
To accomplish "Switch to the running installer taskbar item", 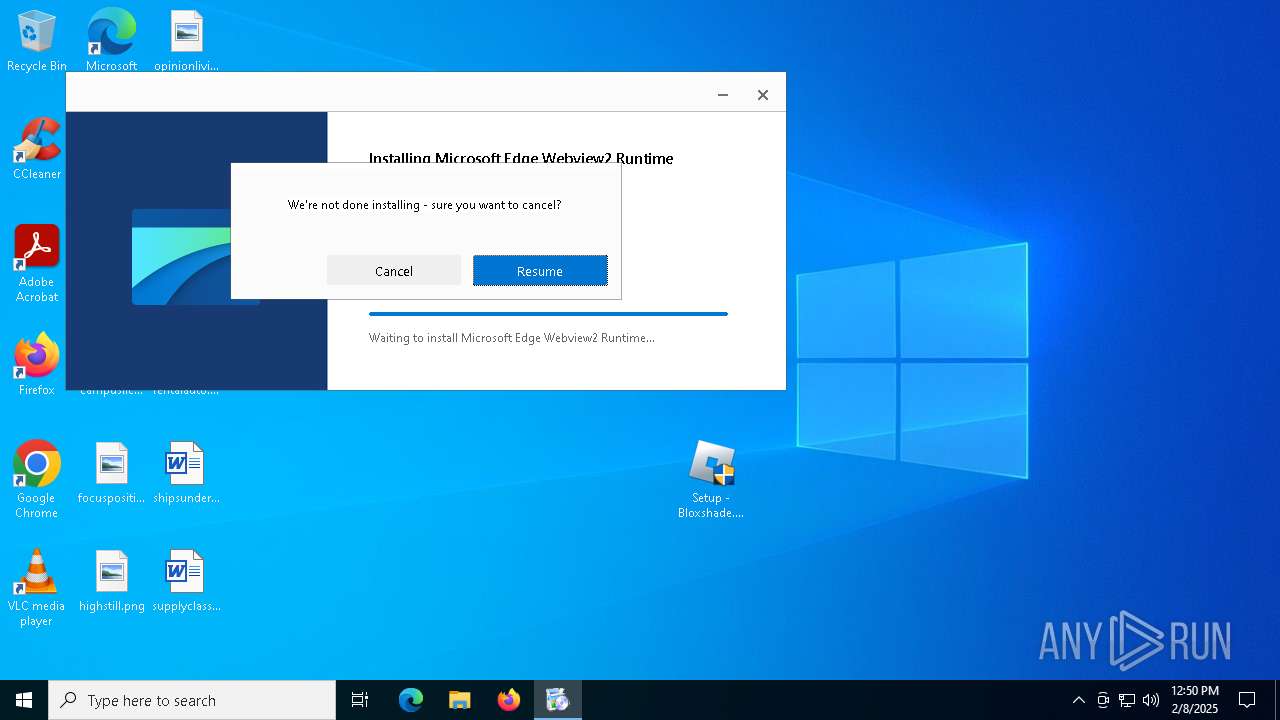I will [558, 700].
